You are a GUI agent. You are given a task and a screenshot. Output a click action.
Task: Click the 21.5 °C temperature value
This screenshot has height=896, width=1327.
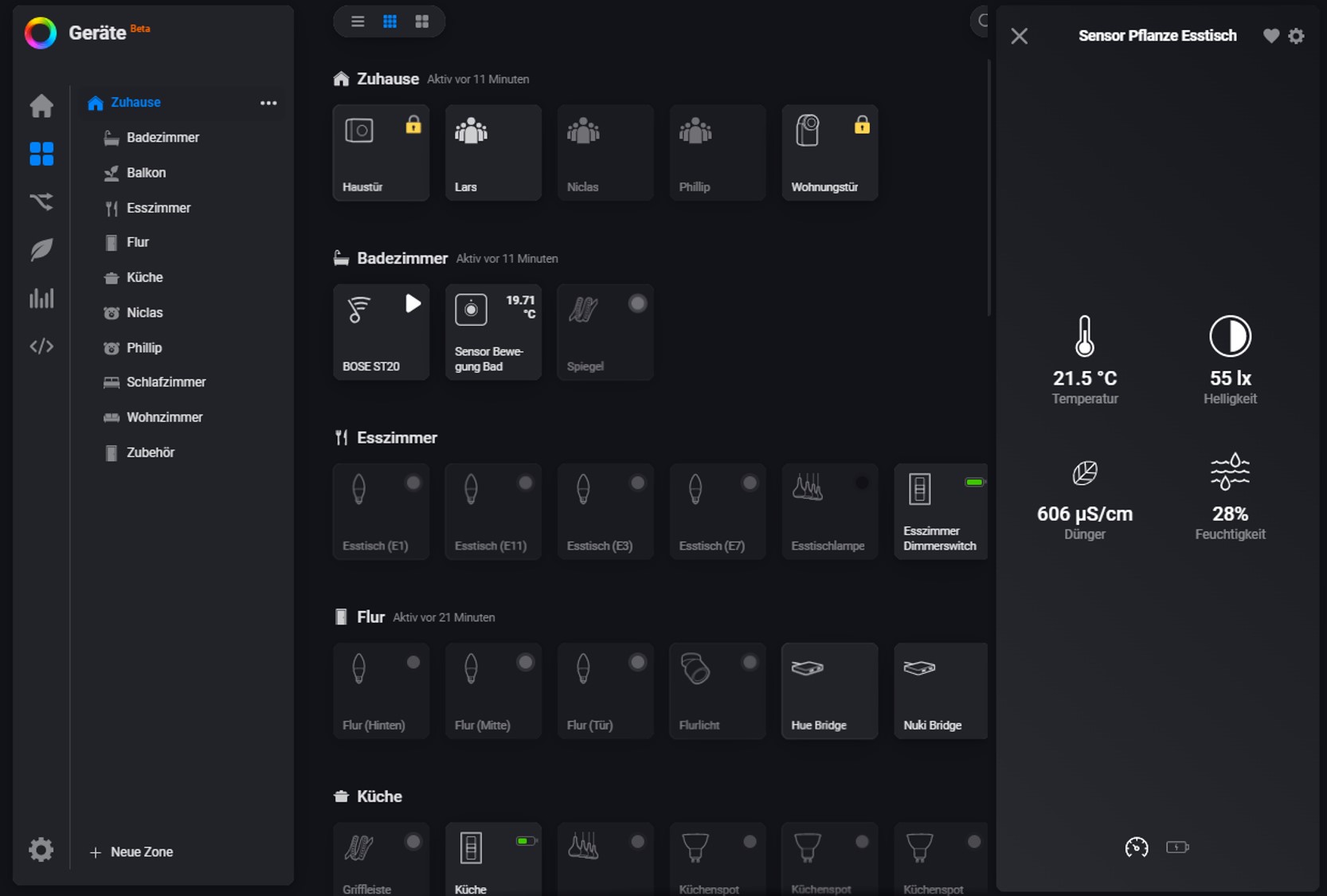pos(1085,378)
